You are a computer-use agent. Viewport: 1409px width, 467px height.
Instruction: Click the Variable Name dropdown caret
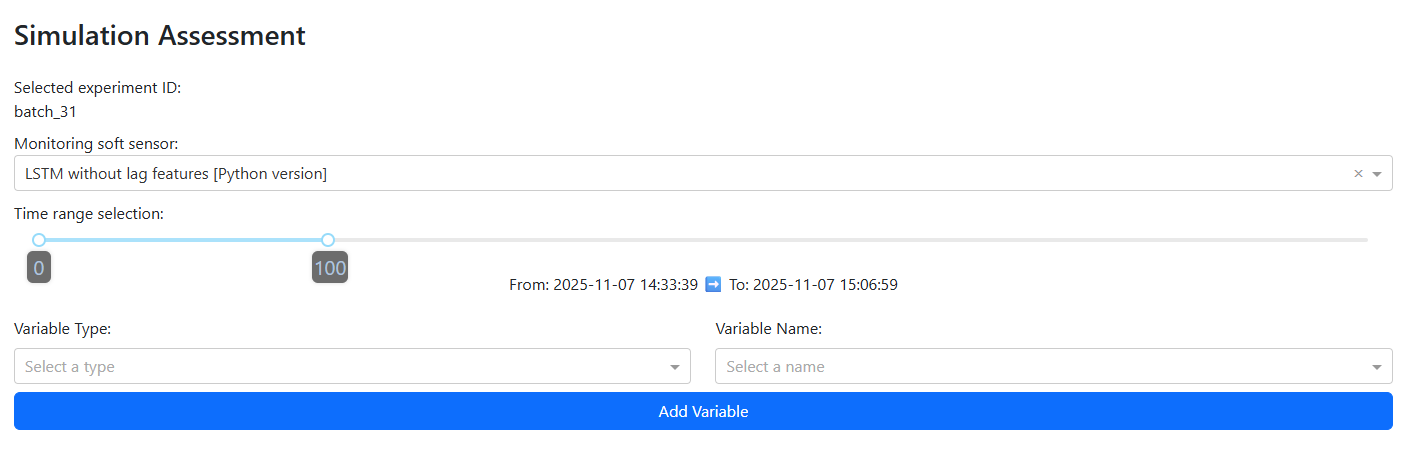point(1377,367)
